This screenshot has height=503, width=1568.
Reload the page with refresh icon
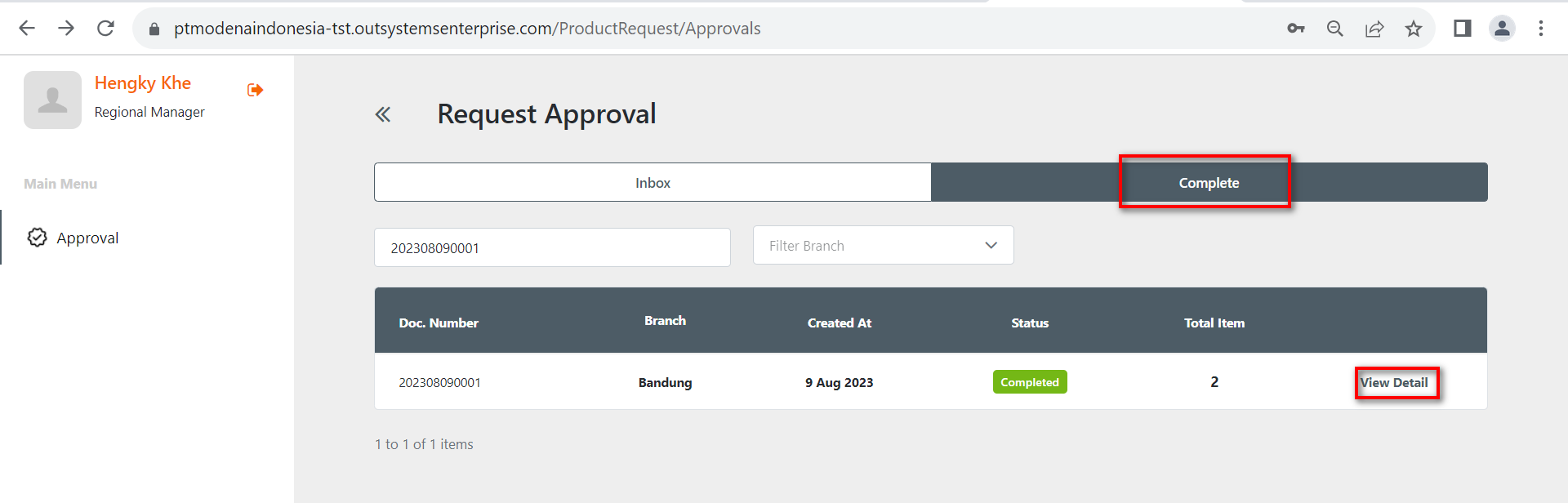[x=105, y=29]
